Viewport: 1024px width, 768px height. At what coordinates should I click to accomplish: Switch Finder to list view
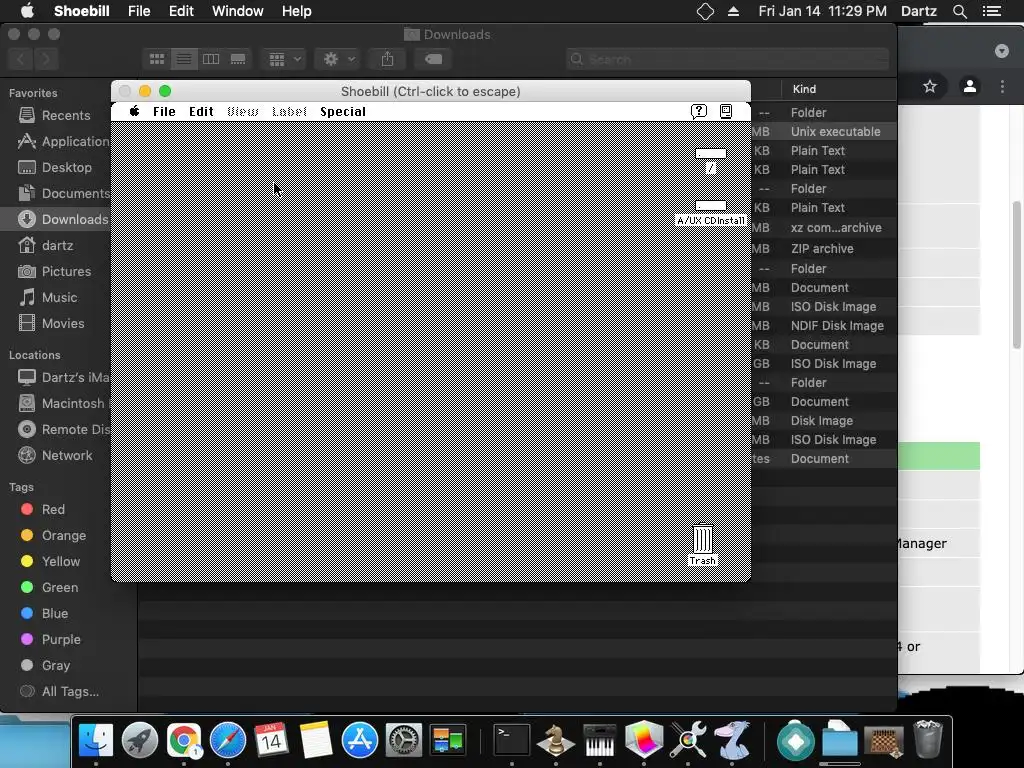(184, 59)
